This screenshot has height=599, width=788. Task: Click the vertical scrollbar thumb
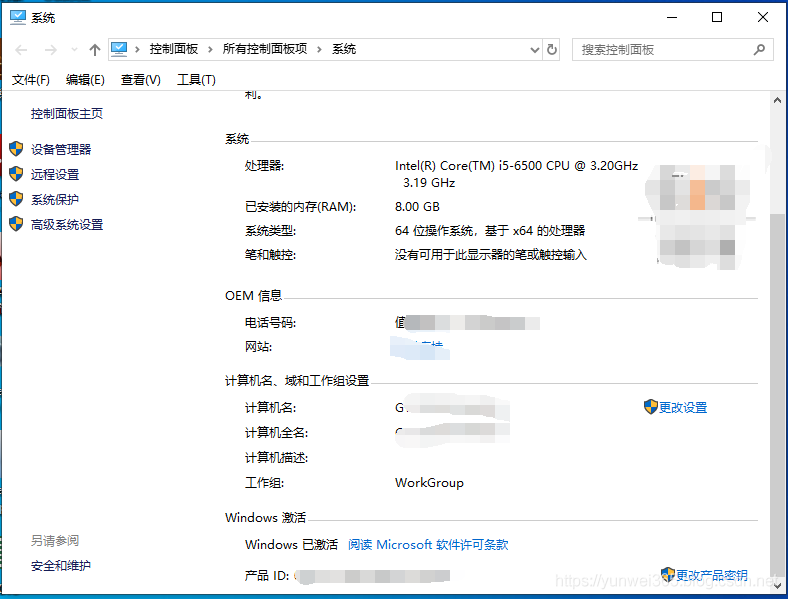[x=777, y=394]
